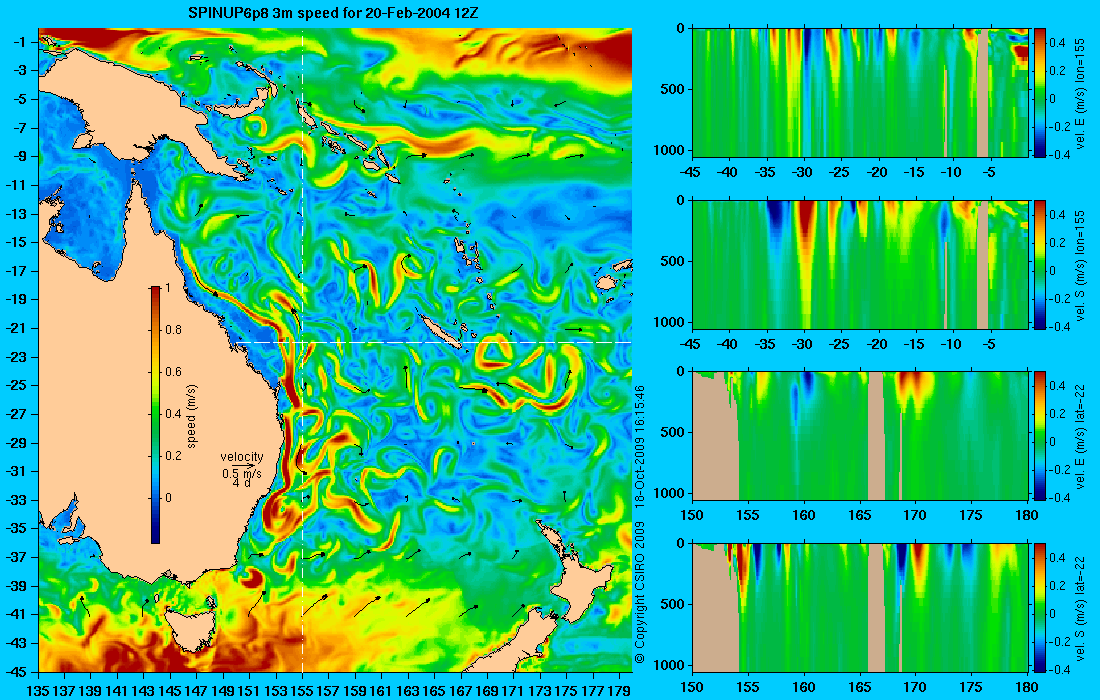Click the '-45' latitude tick on the map's left axis
Viewport: 1100px width, 700px height.
(x=16, y=671)
